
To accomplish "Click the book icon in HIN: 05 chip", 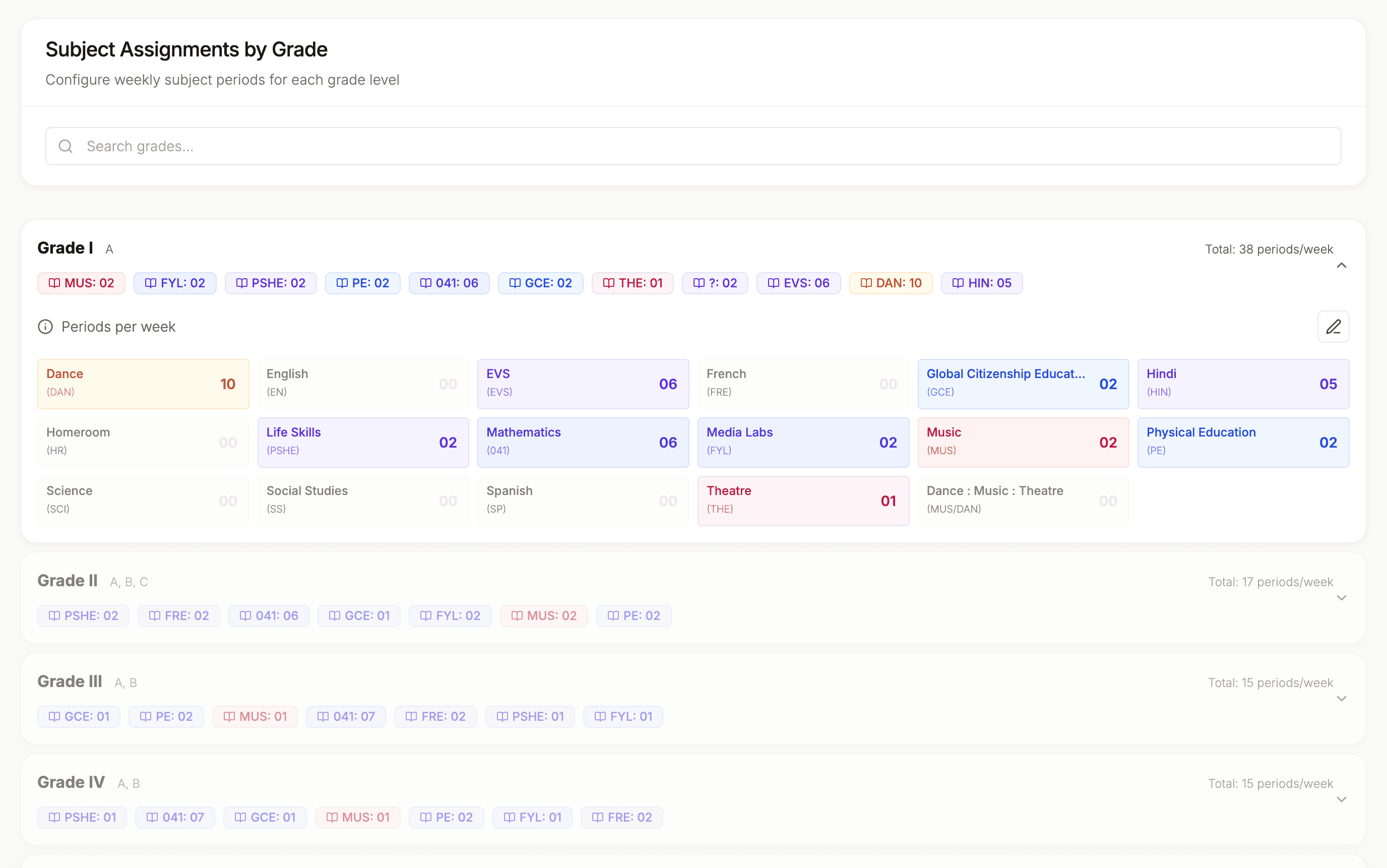I will pyautogui.click(x=958, y=283).
